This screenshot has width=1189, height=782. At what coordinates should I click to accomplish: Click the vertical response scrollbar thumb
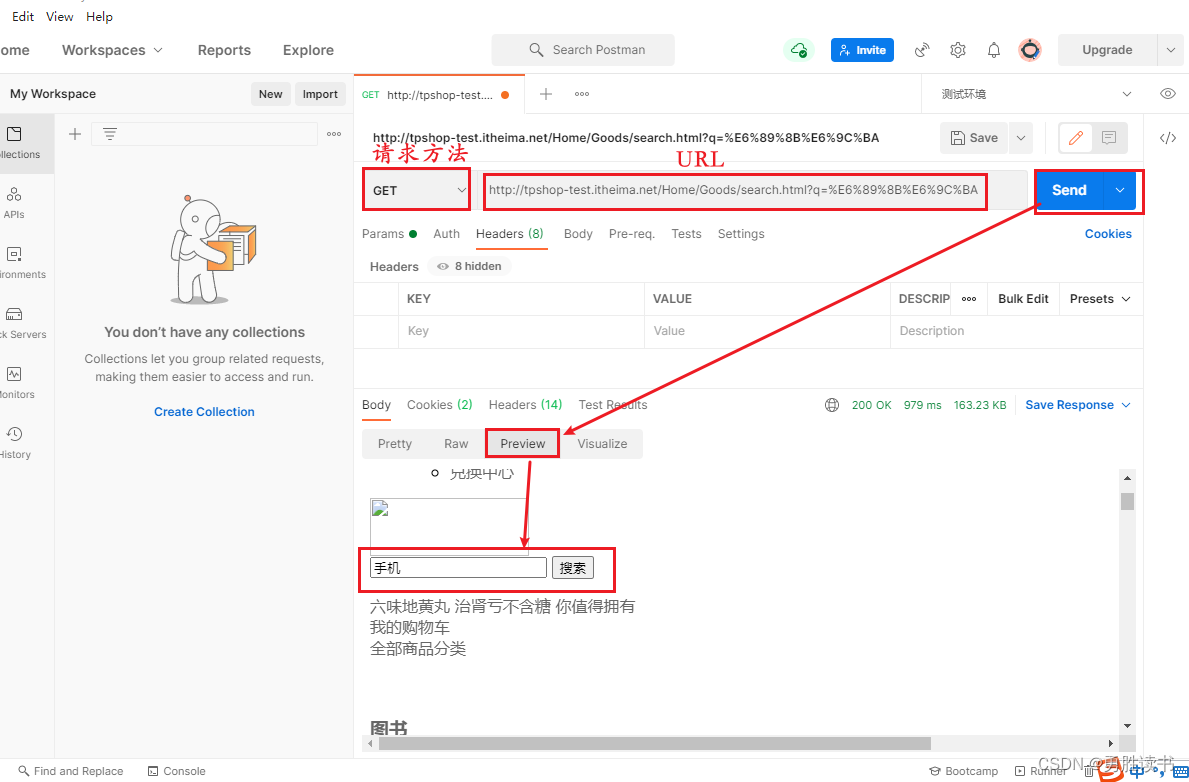(1128, 501)
